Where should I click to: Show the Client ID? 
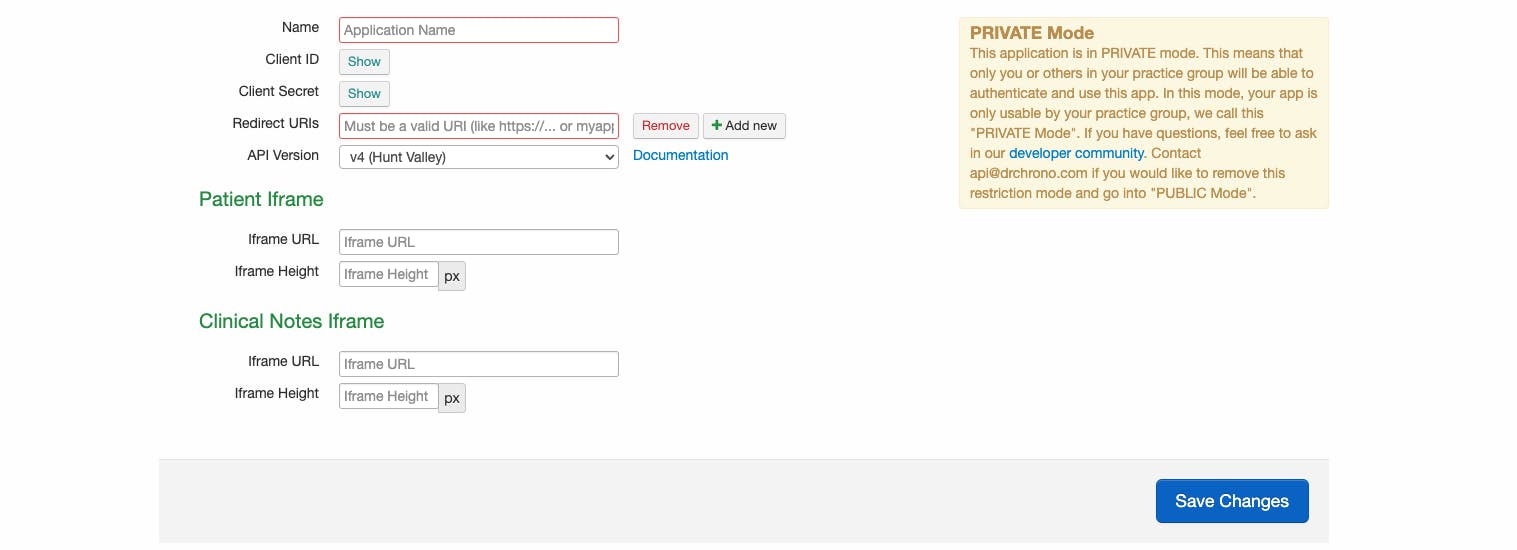(x=364, y=62)
